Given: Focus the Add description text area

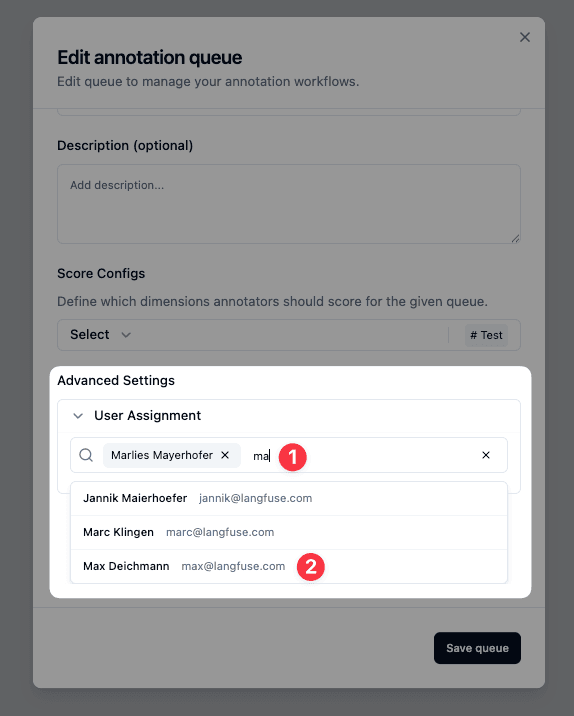Looking at the screenshot, I should click(x=289, y=204).
